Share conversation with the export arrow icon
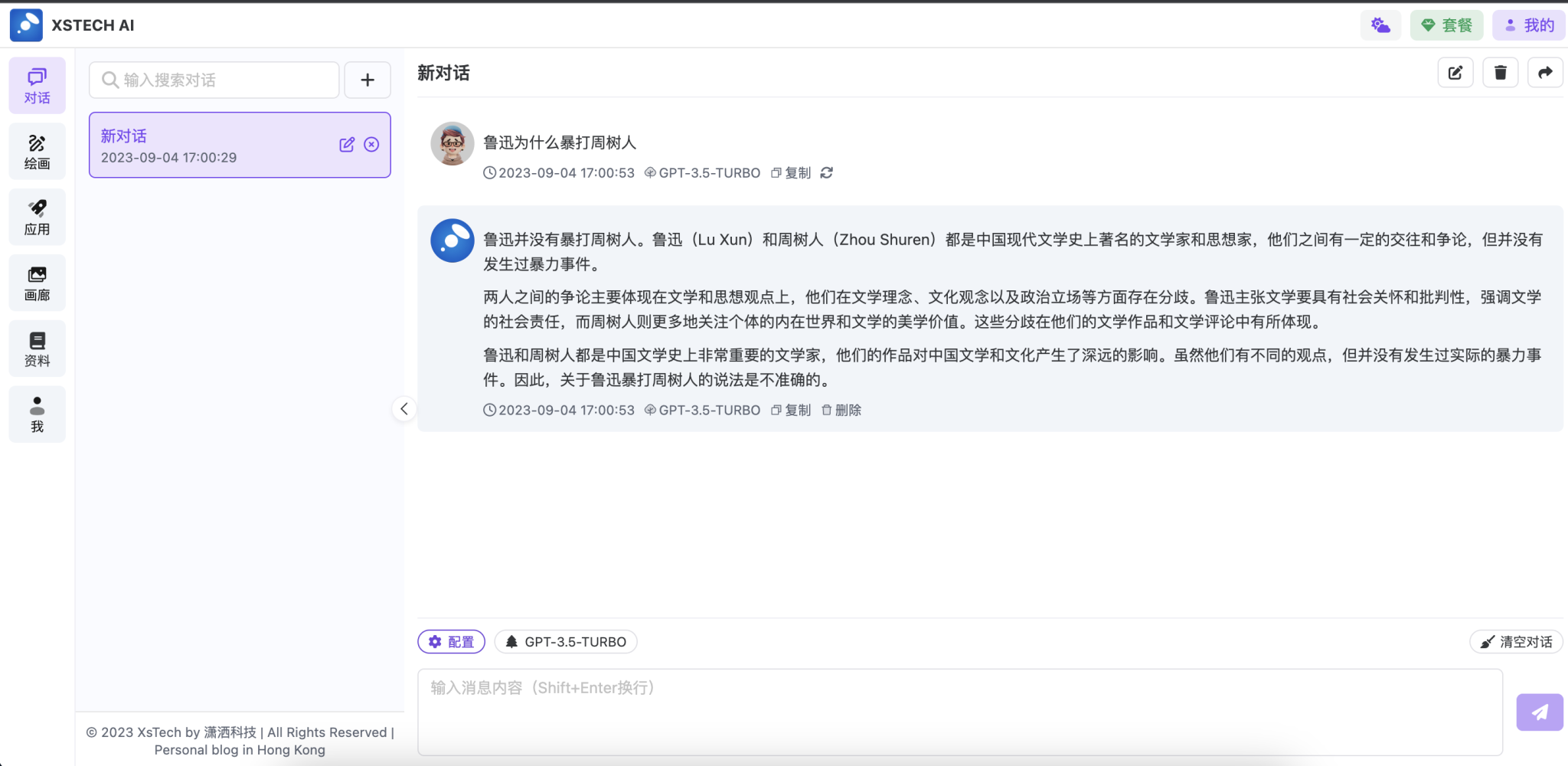The width and height of the screenshot is (1568, 766). pyautogui.click(x=1545, y=72)
